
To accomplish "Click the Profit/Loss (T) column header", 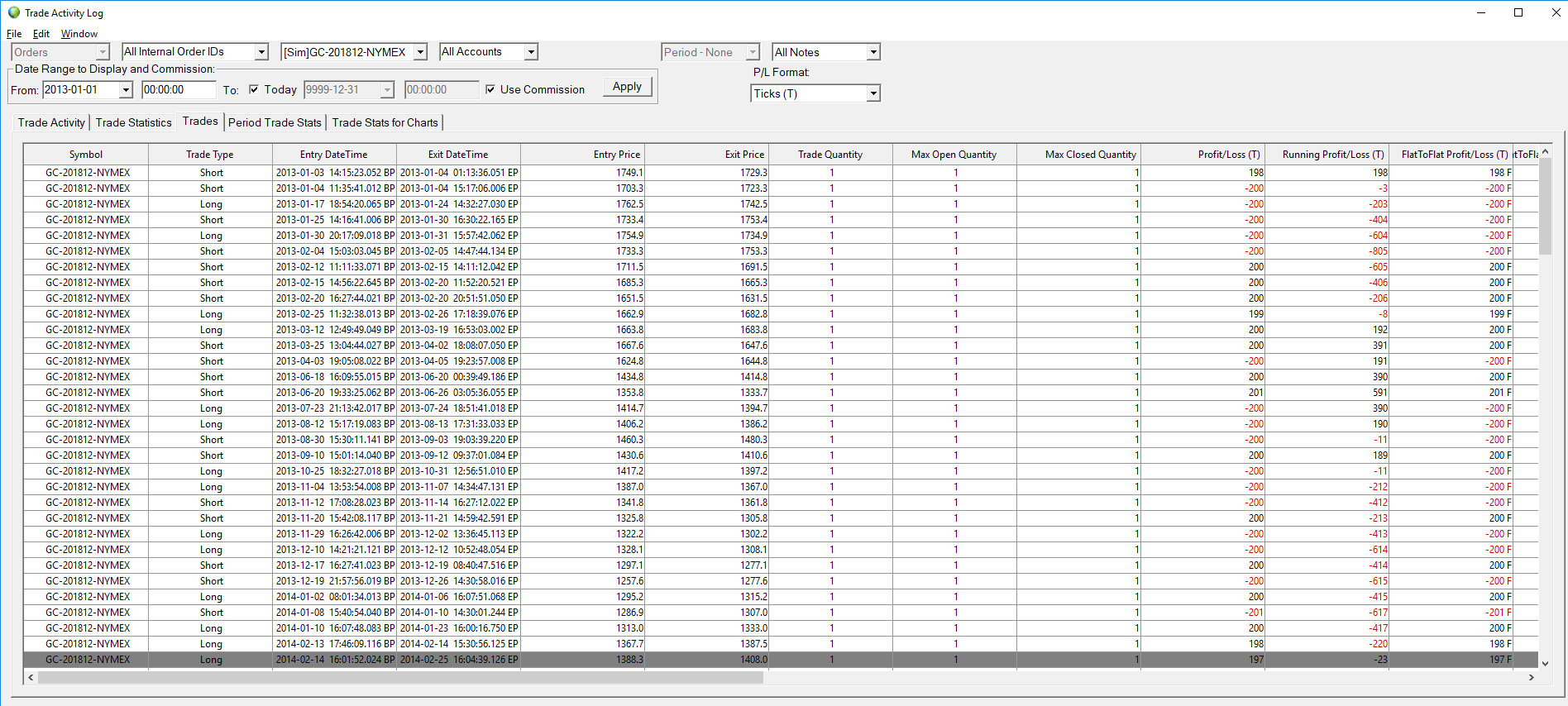I will tap(1202, 155).
